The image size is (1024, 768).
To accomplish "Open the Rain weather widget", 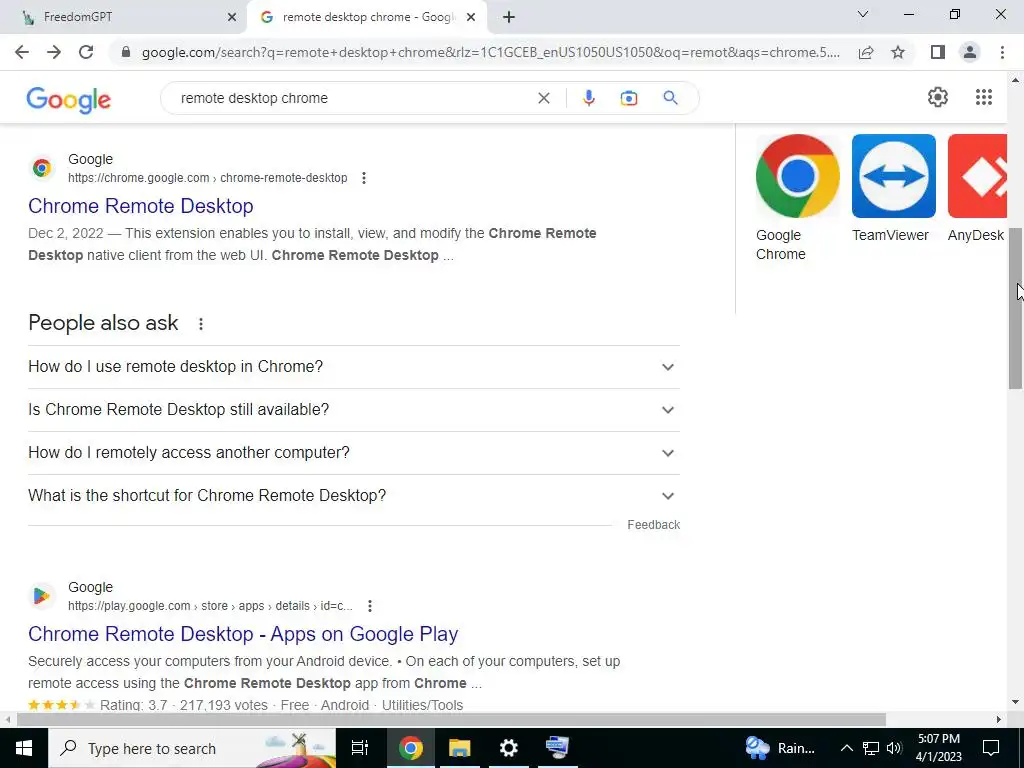I will coord(780,748).
